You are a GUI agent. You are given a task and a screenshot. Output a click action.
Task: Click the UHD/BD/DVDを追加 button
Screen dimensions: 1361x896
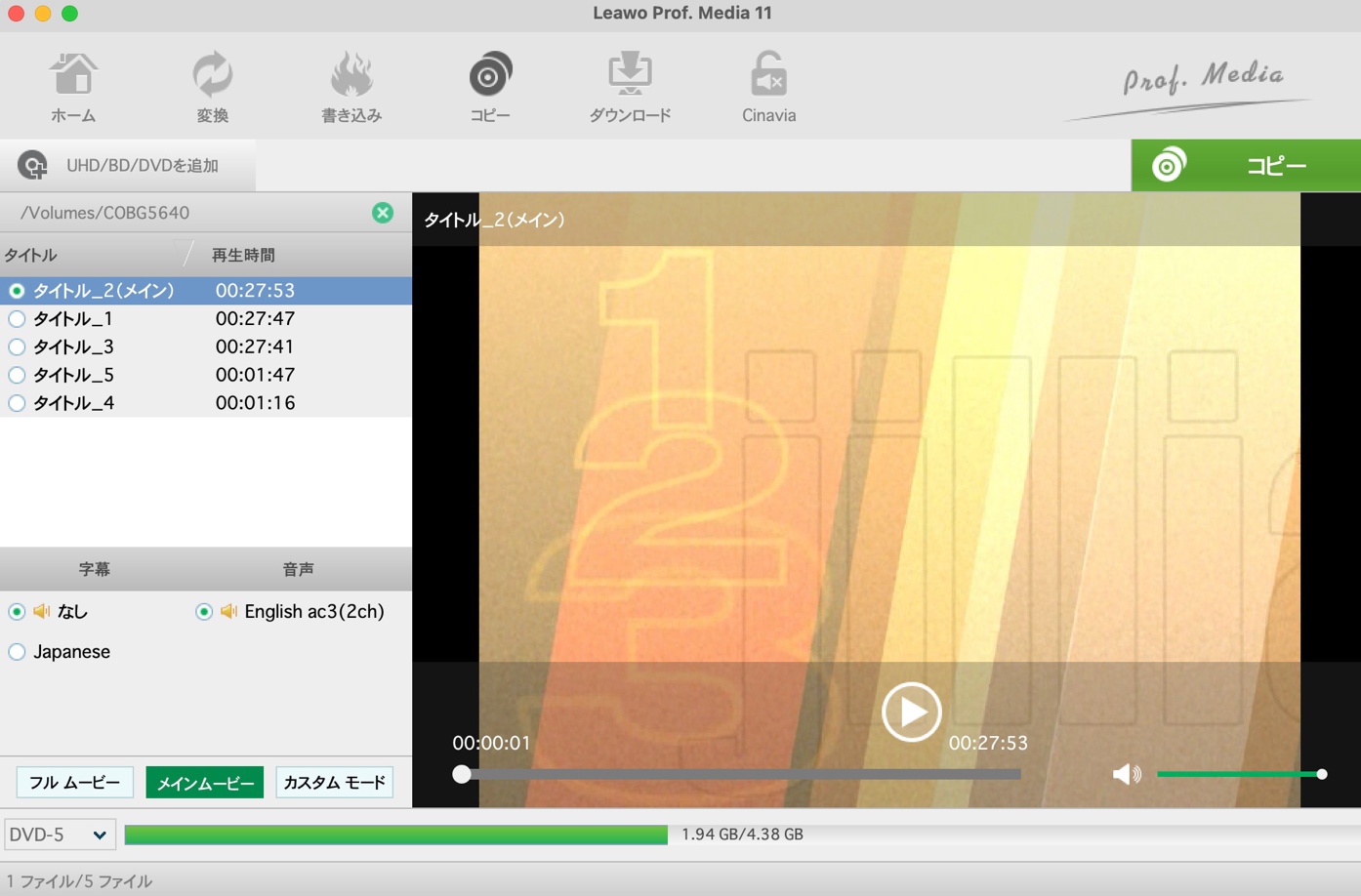128,165
